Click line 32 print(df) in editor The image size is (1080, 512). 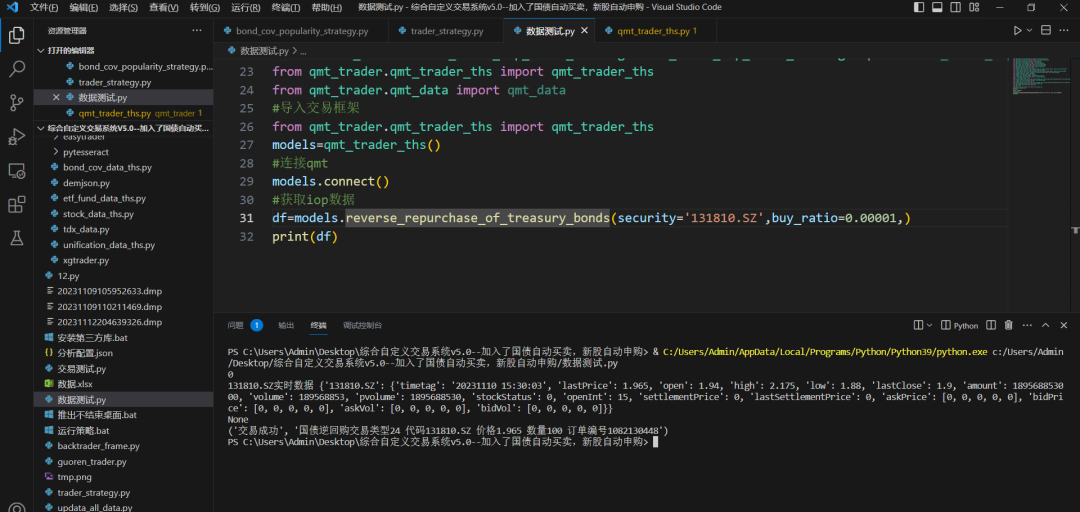[x=305, y=236]
